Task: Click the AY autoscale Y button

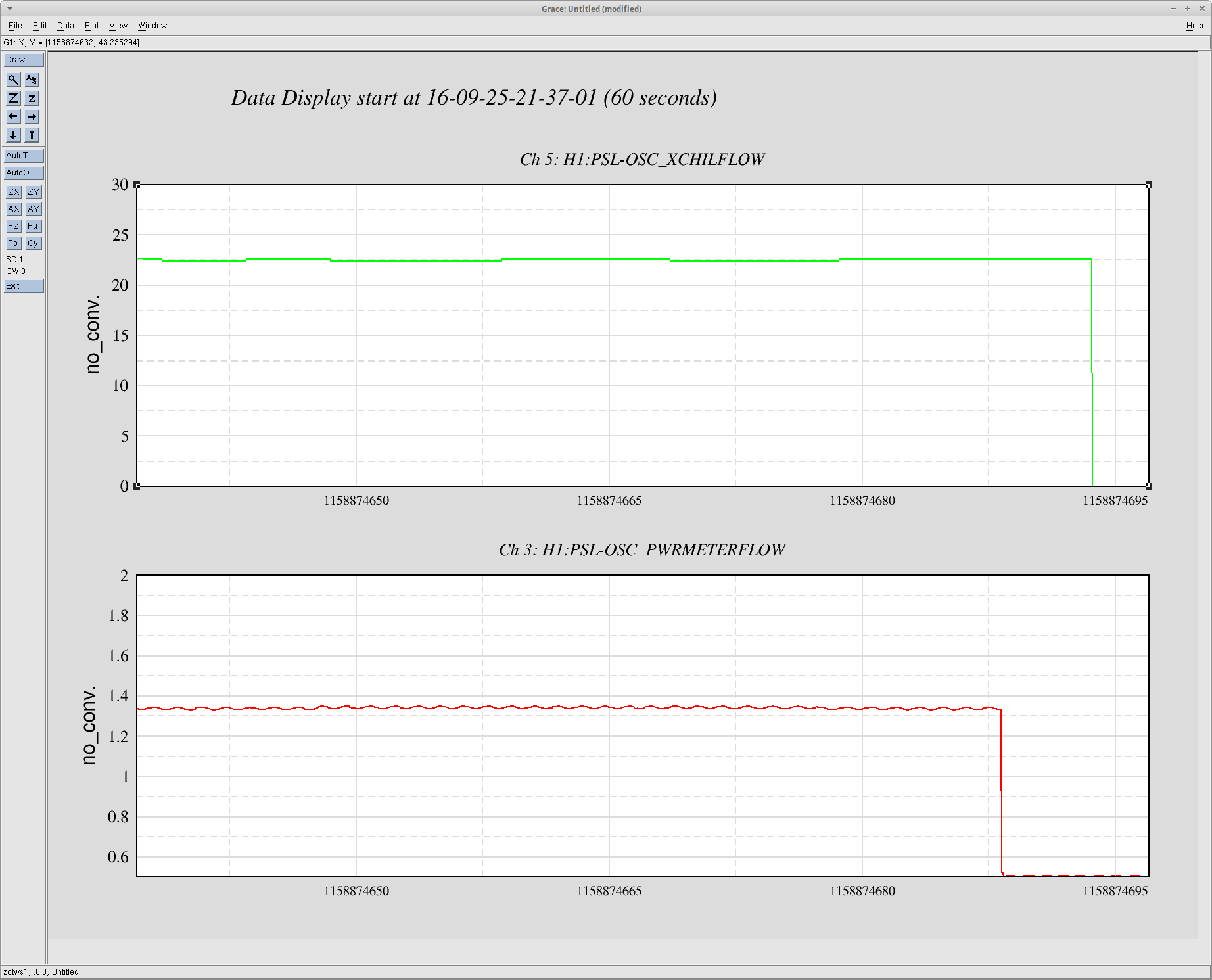Action: coord(34,209)
